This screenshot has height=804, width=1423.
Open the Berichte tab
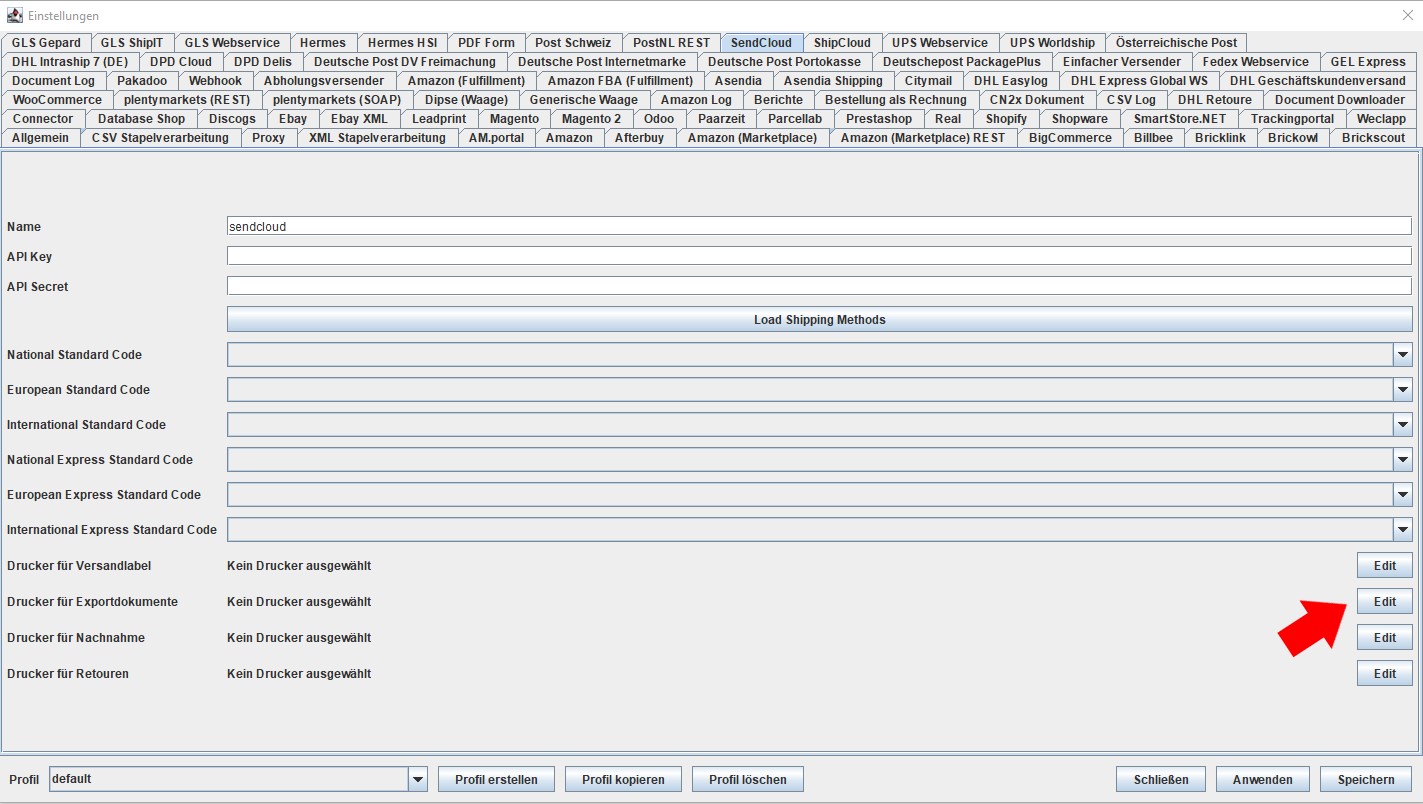(778, 100)
